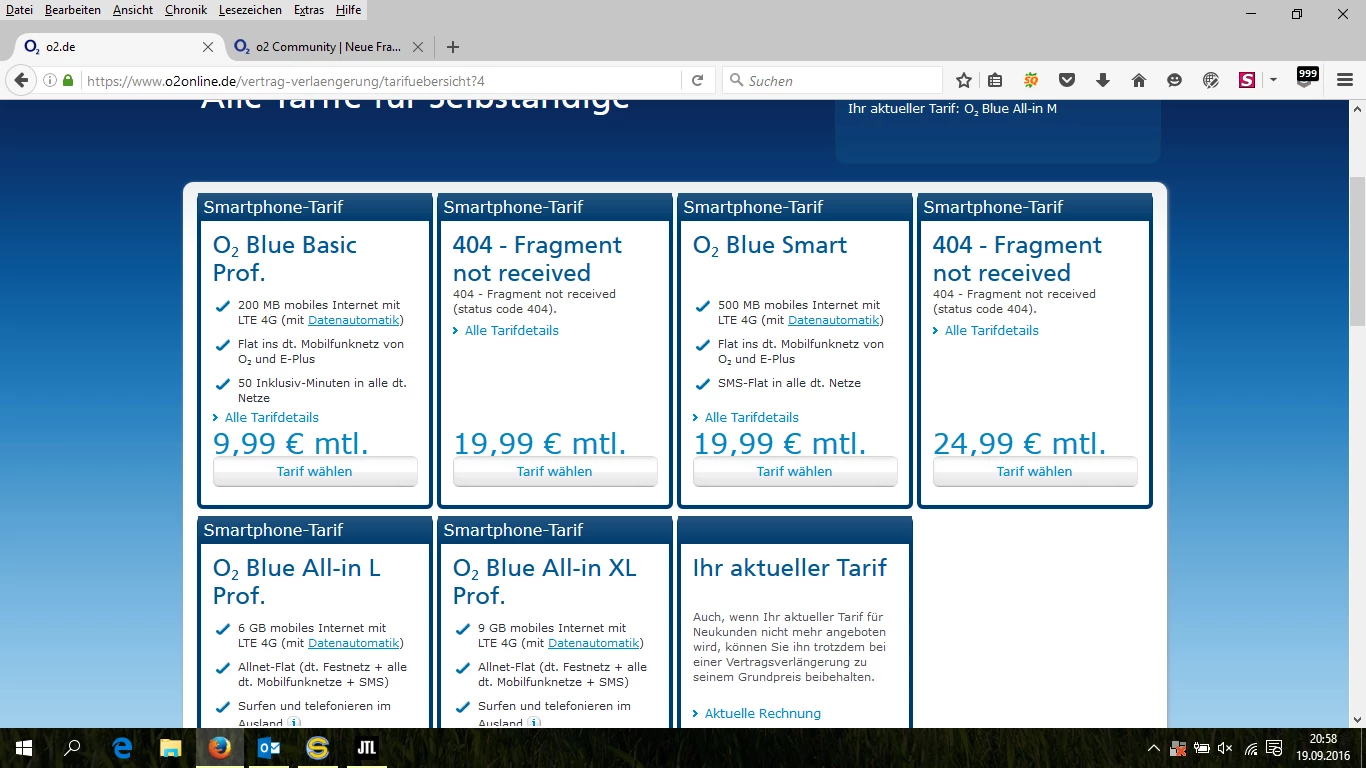
Task: Open File Explorer from the taskbar
Action: (171, 748)
